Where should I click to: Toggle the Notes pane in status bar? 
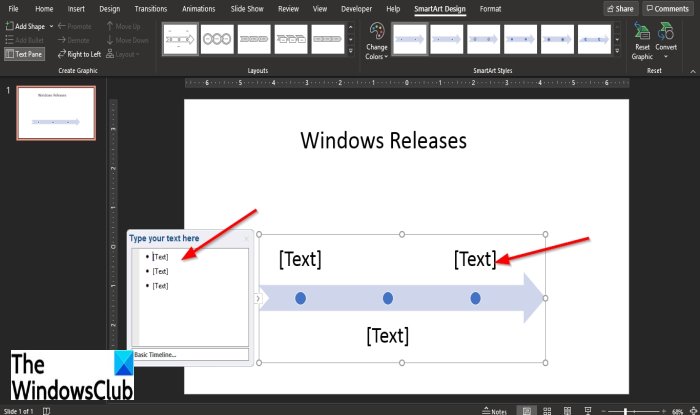click(495, 411)
